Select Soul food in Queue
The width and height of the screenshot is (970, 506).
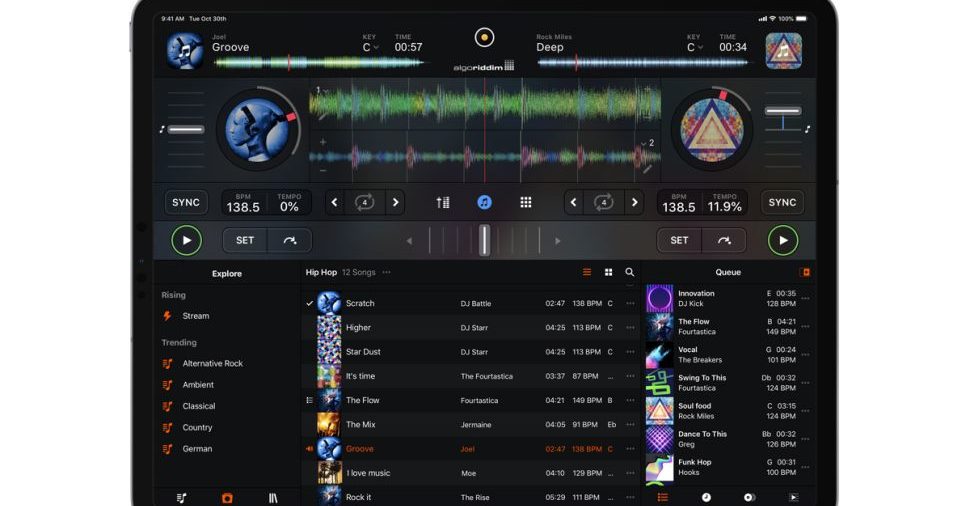pos(727,411)
